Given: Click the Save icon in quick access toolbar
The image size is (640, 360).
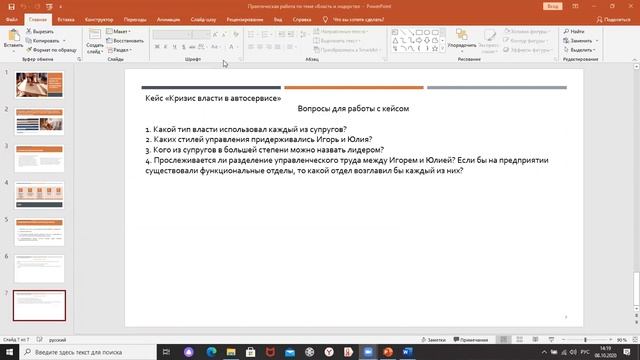Looking at the screenshot, I should [11, 7].
